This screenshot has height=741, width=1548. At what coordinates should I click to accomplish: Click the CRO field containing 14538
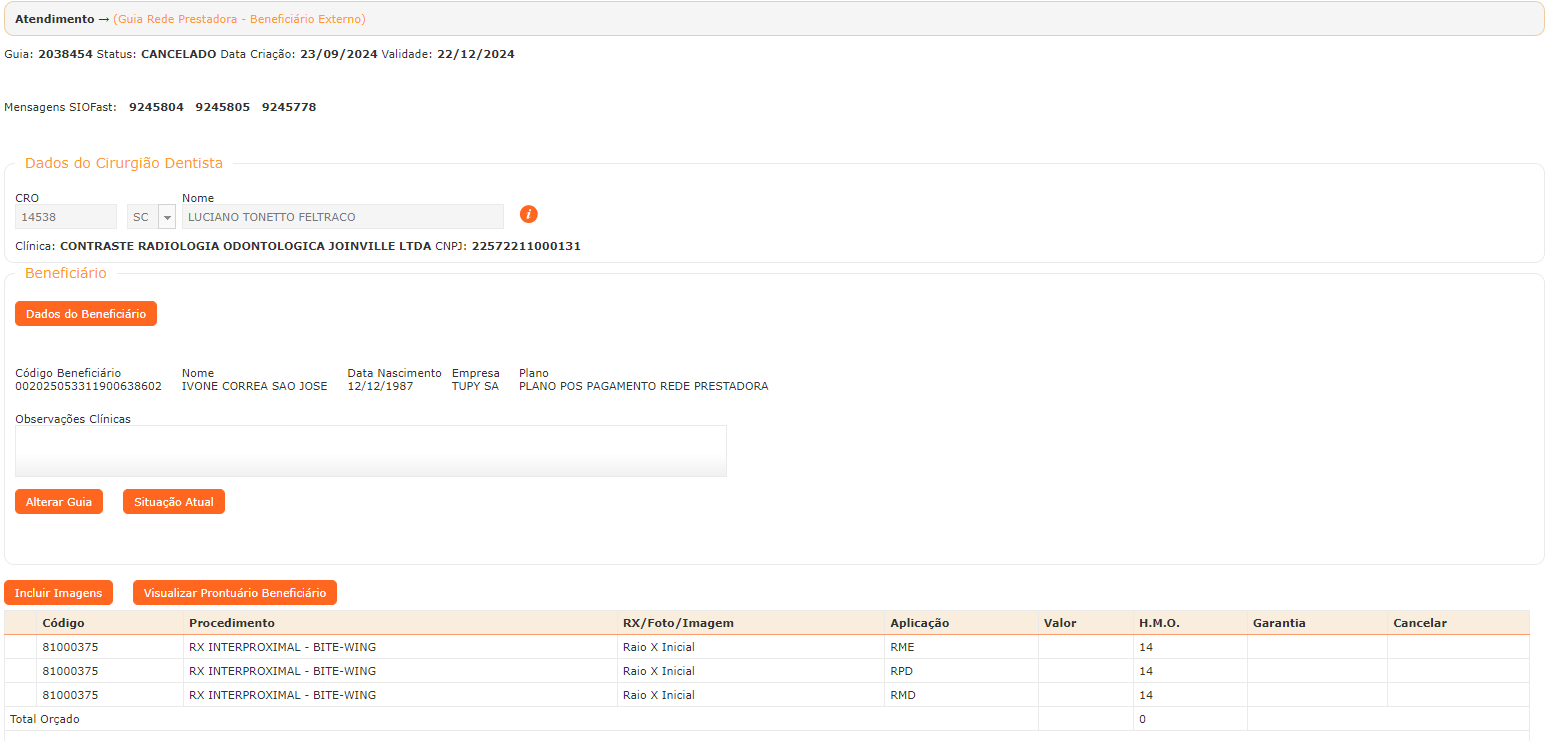point(66,217)
